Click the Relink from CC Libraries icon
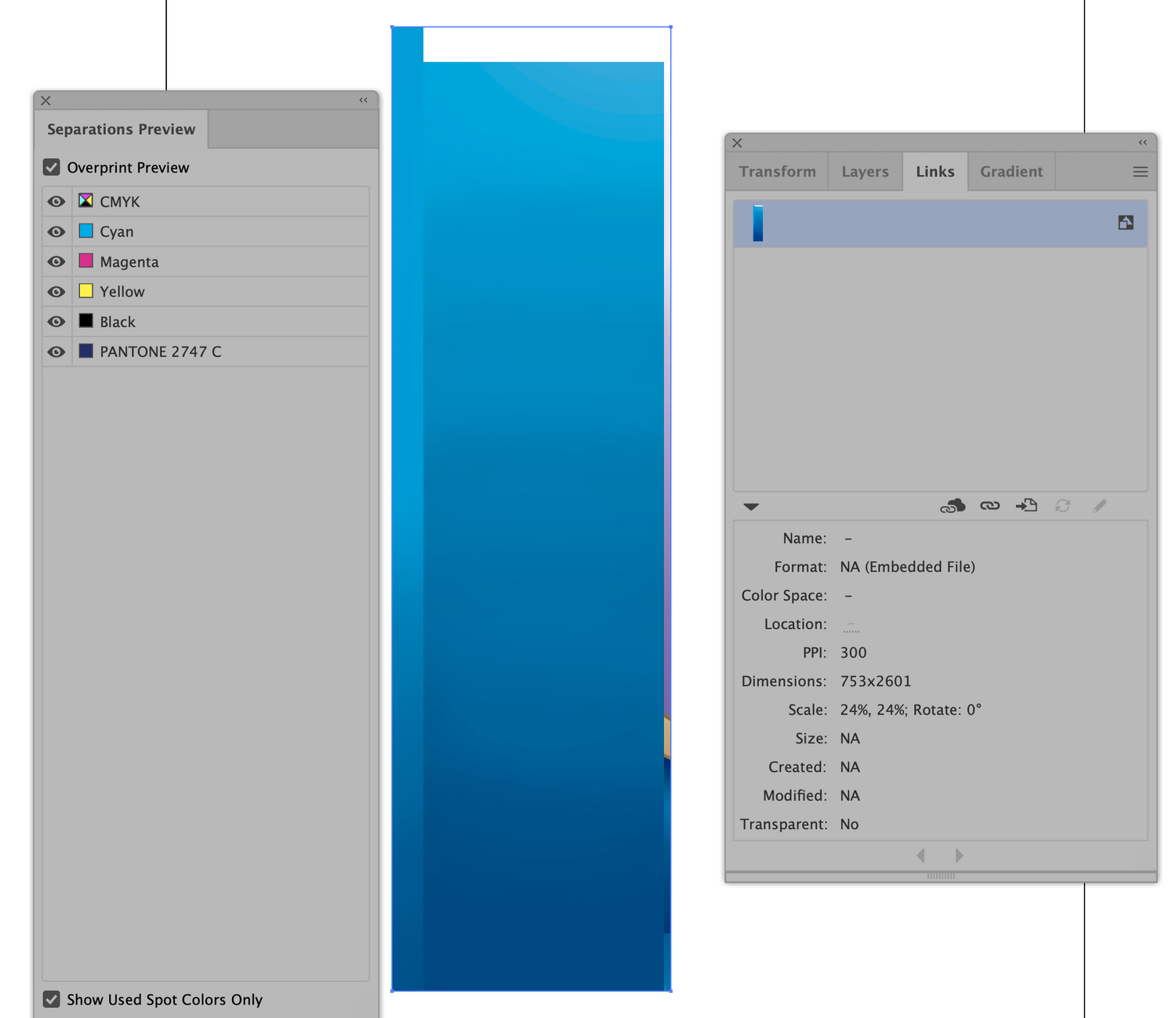This screenshot has width=1176, height=1018. click(953, 506)
